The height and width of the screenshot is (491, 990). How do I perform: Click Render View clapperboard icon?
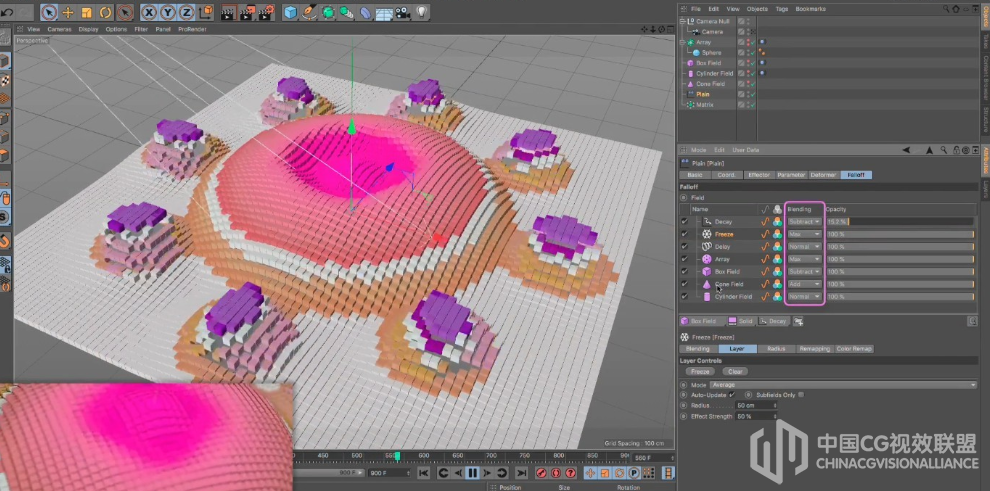click(x=229, y=12)
